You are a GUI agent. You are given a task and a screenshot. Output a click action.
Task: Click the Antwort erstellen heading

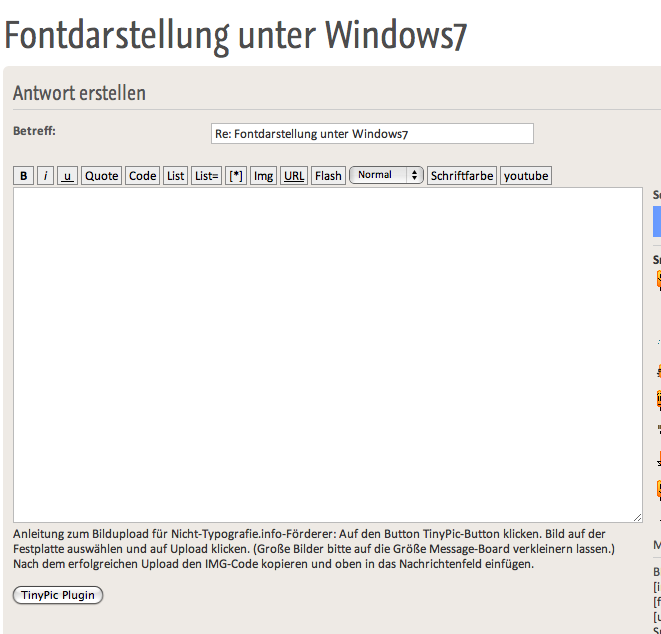tap(79, 93)
